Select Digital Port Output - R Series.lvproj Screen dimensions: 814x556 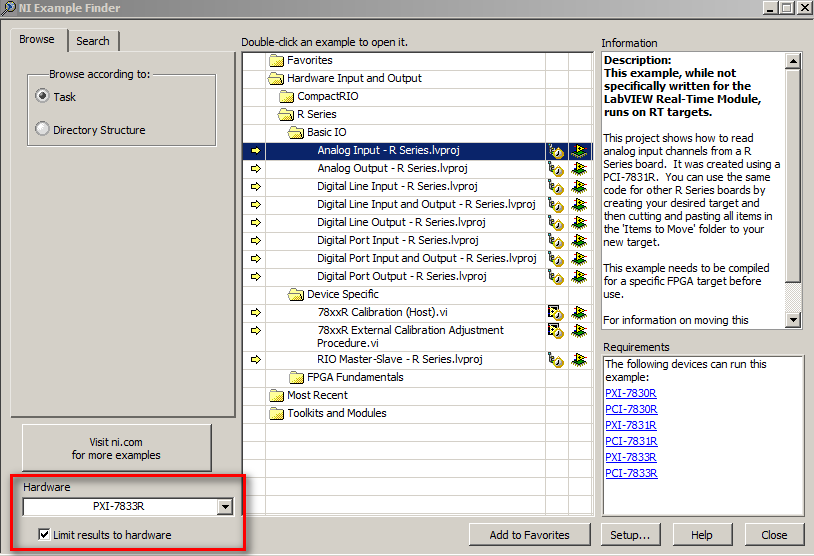pyautogui.click(x=401, y=276)
